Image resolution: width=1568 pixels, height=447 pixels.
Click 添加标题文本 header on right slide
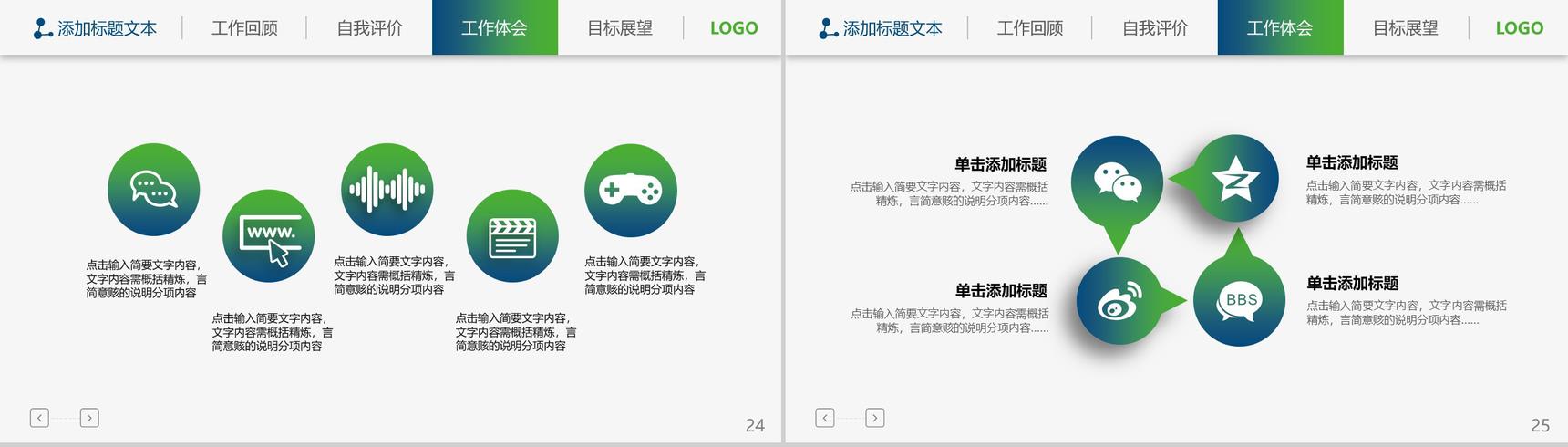[892, 29]
